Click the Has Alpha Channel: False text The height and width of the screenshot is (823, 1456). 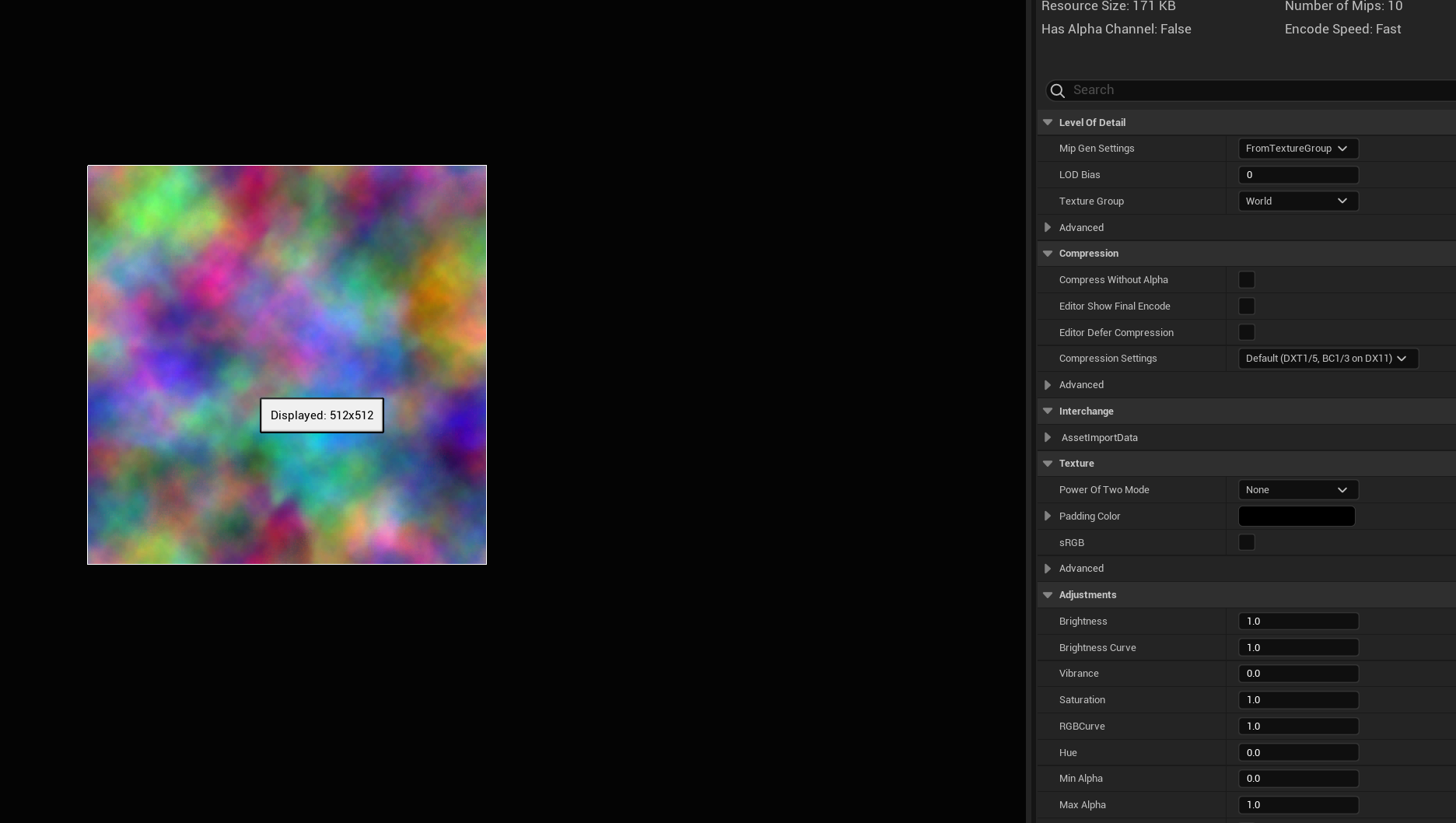coord(1116,29)
